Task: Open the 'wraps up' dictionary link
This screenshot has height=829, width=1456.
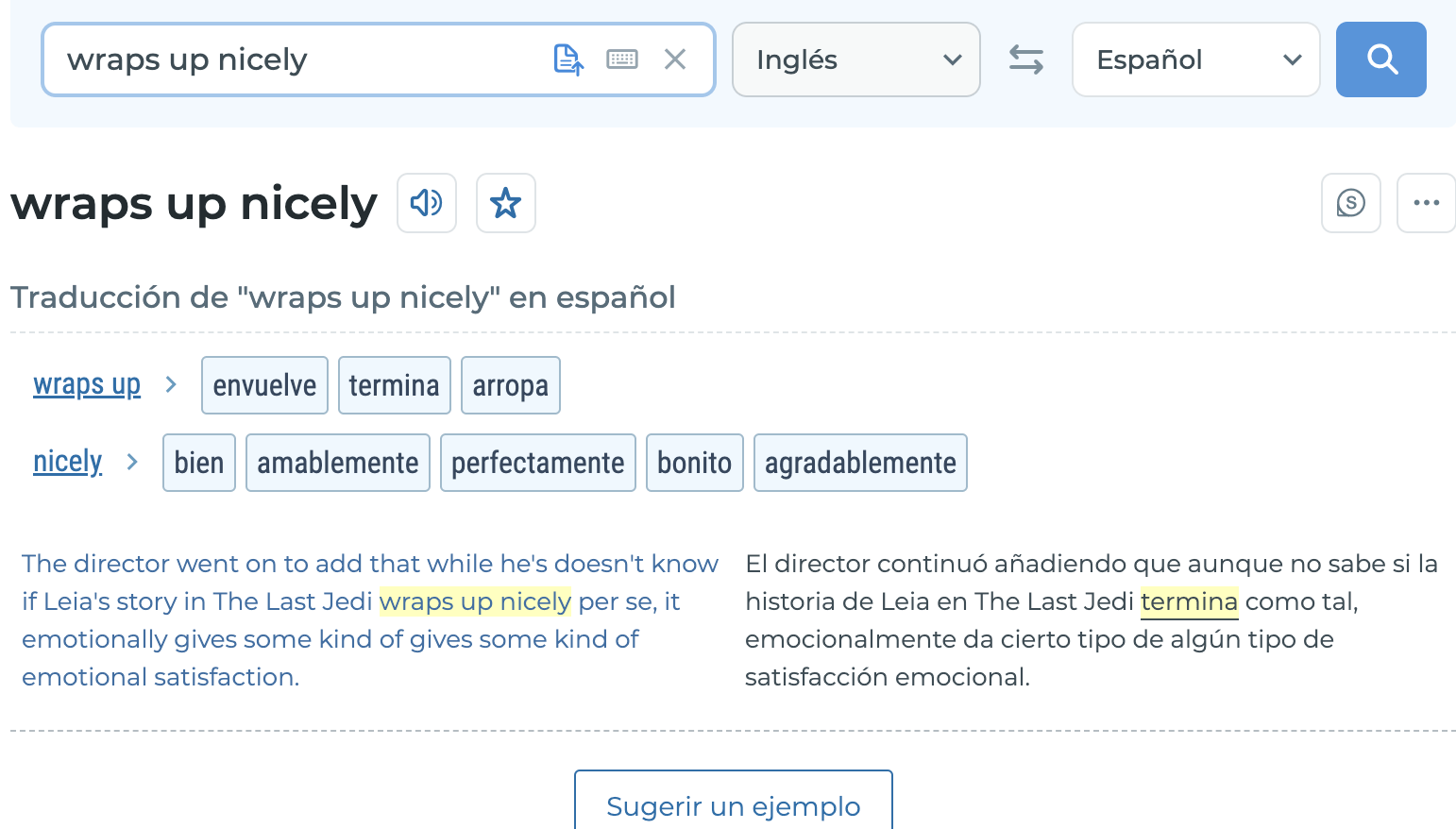Action: coord(87,384)
